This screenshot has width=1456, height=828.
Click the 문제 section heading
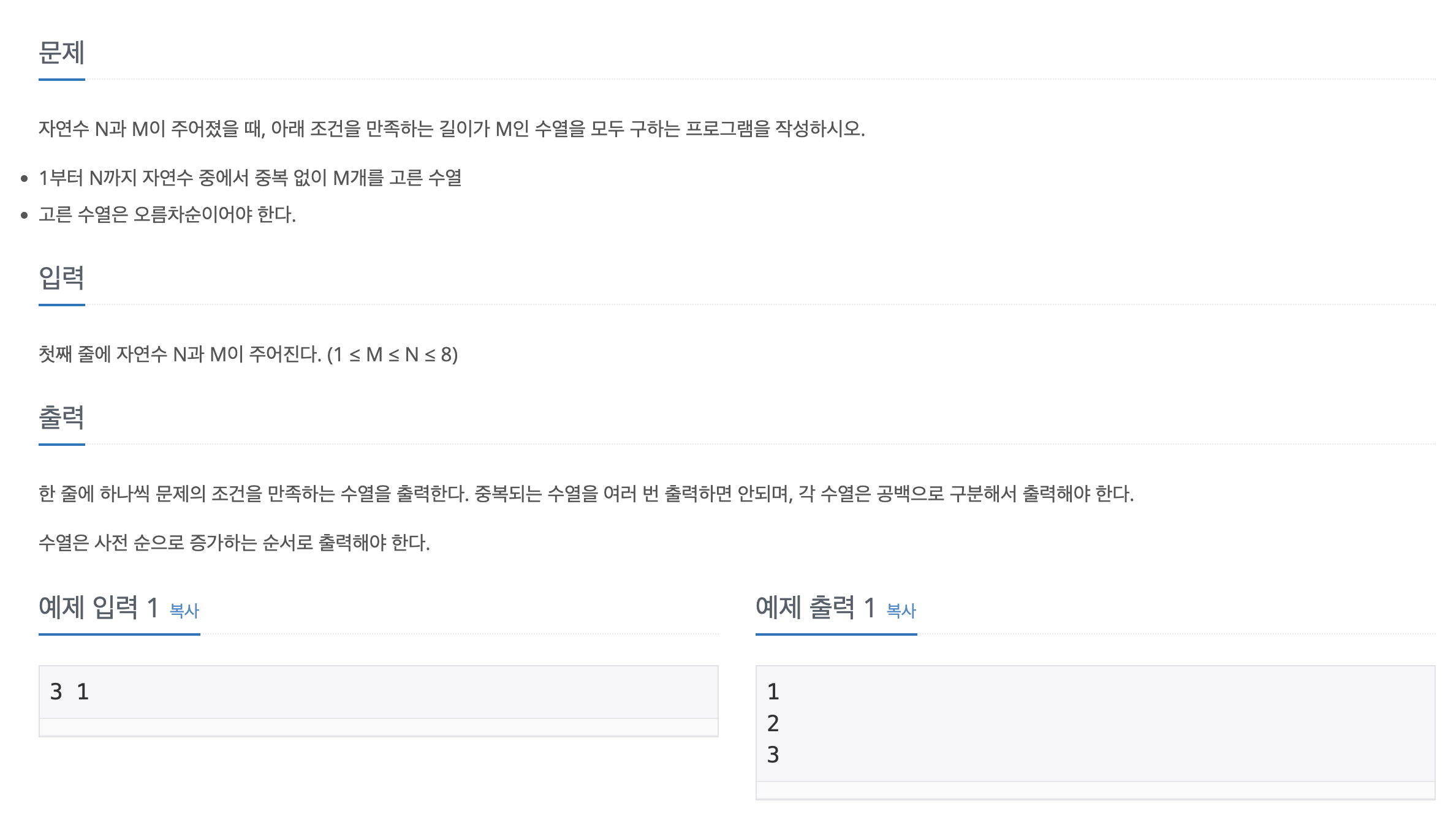[61, 53]
